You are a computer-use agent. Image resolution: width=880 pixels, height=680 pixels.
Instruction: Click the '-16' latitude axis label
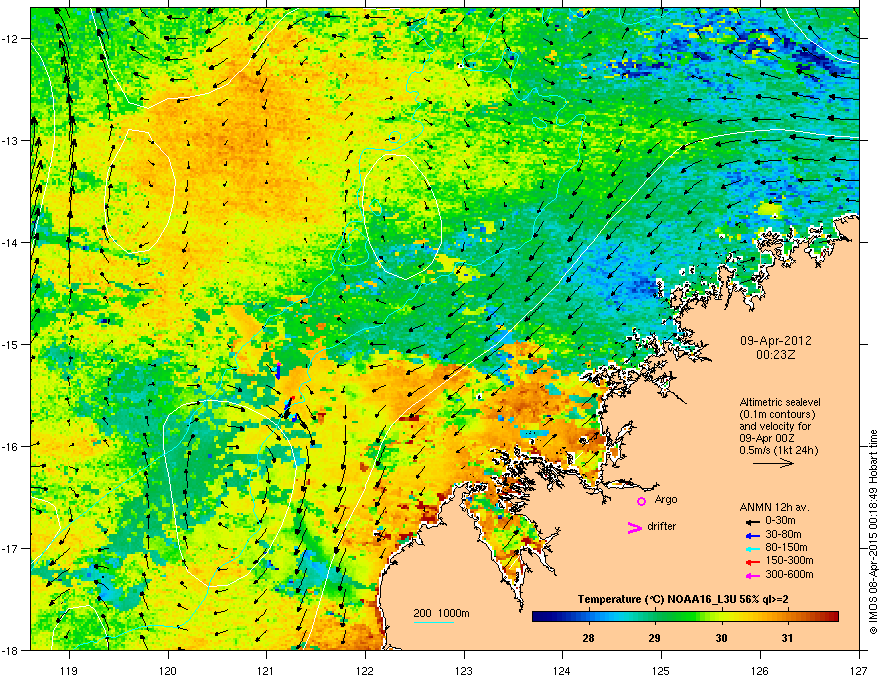click(x=11, y=446)
